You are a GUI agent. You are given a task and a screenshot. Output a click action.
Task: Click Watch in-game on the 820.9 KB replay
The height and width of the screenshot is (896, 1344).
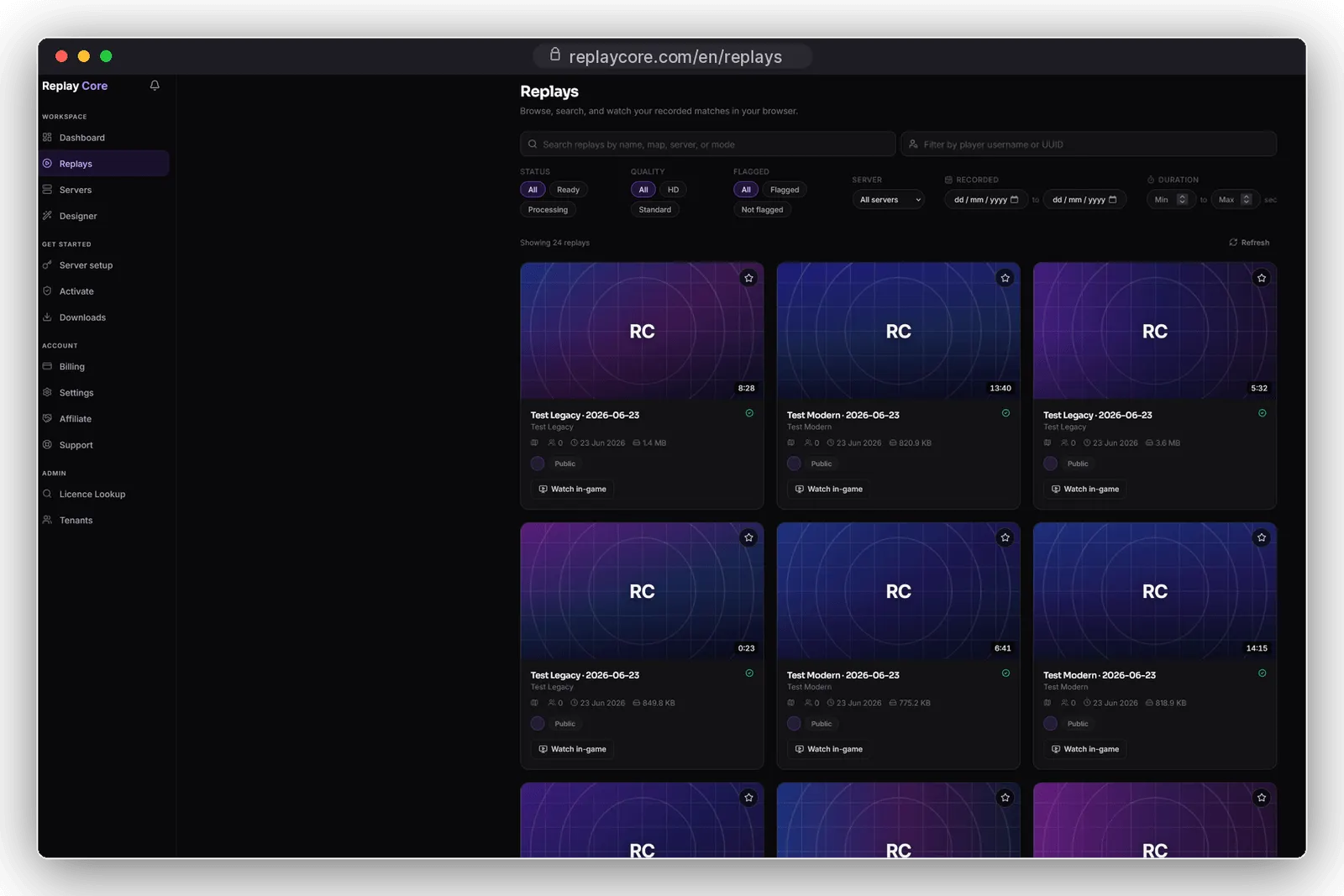tap(828, 489)
